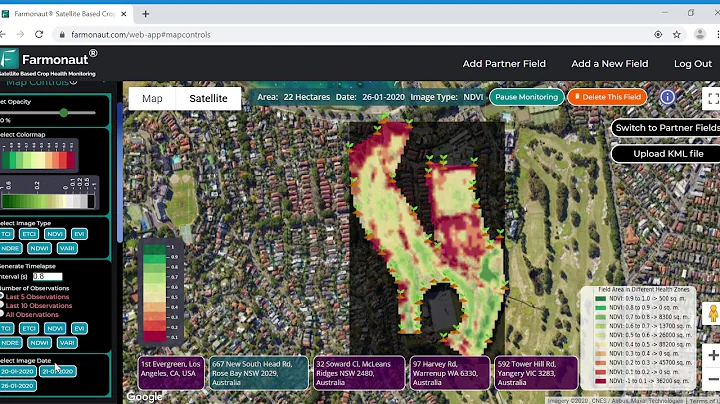720x404 pixels.
Task: Open the 667 New South Head Rd field card
Action: click(259, 373)
